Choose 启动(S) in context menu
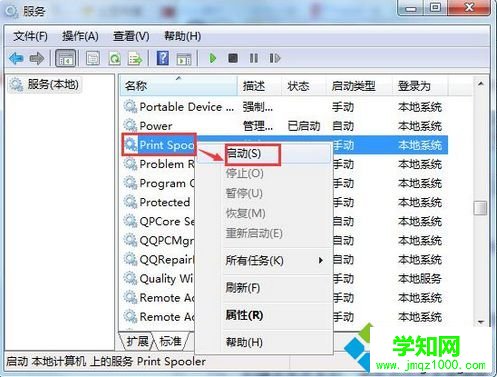The height and width of the screenshot is (377, 497). (x=263, y=154)
